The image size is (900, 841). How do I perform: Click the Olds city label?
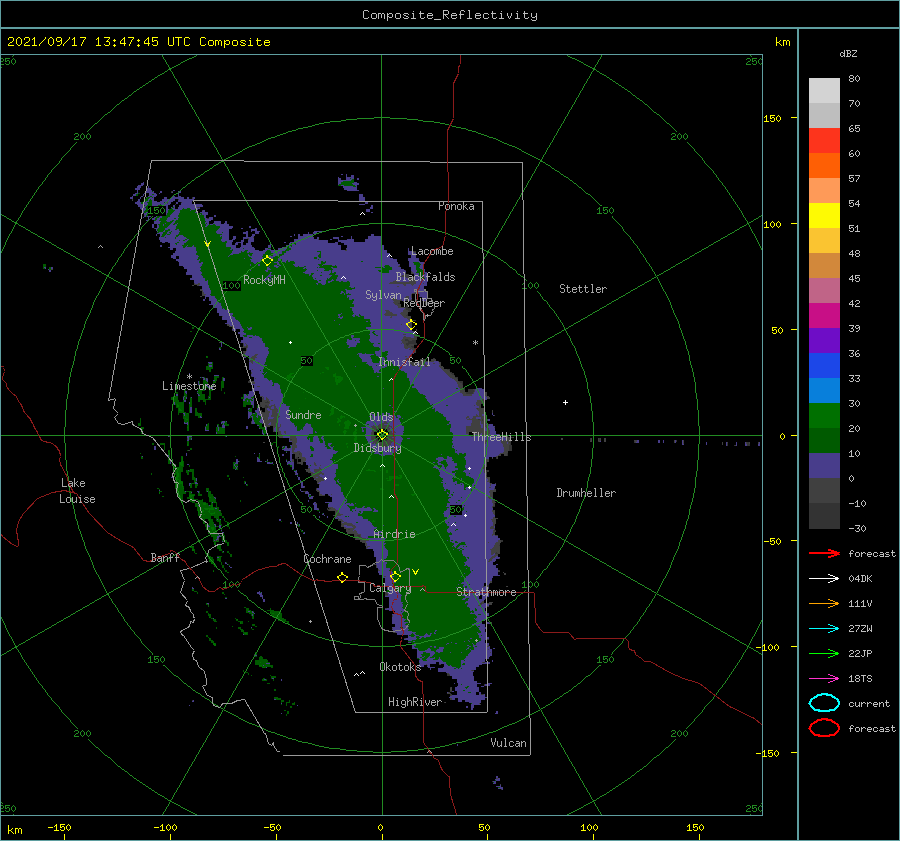[381, 417]
